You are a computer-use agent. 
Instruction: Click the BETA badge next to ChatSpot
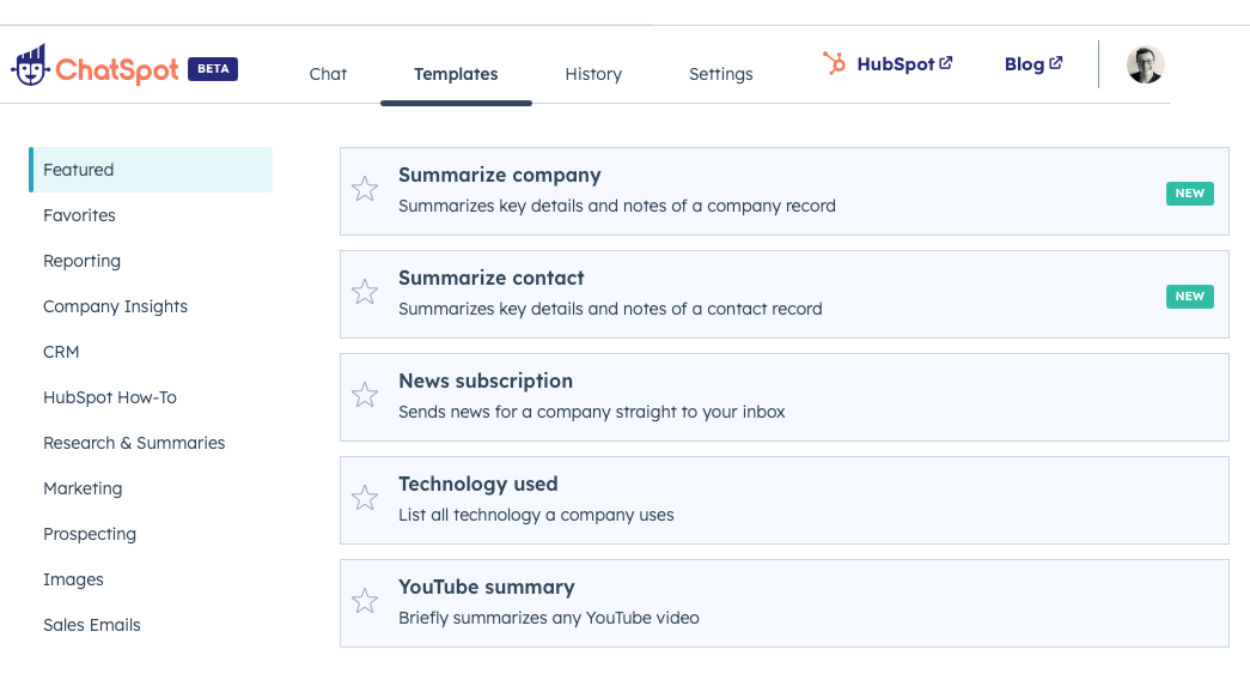[212, 69]
